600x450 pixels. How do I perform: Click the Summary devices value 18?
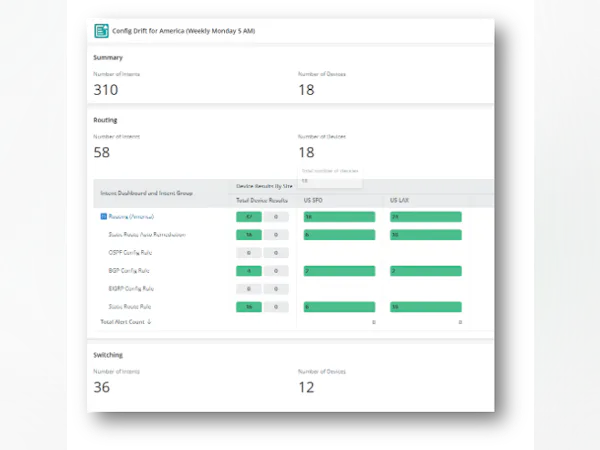306,90
